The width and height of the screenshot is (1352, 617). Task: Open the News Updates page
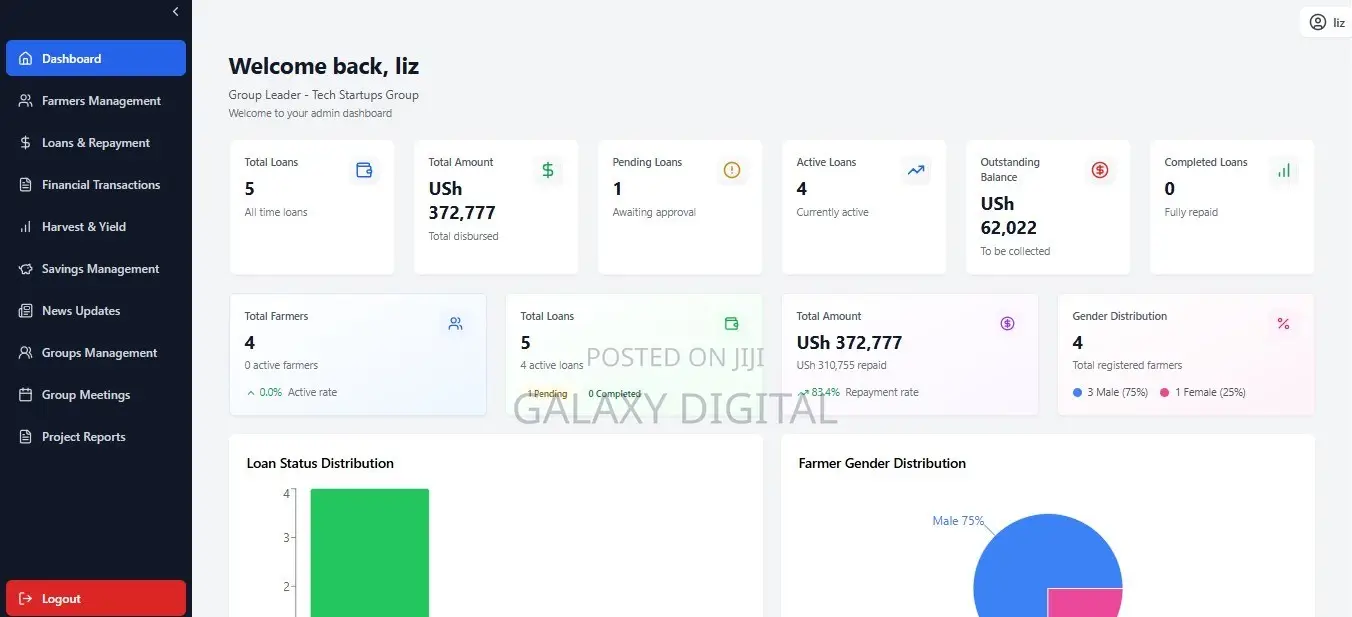click(96, 311)
